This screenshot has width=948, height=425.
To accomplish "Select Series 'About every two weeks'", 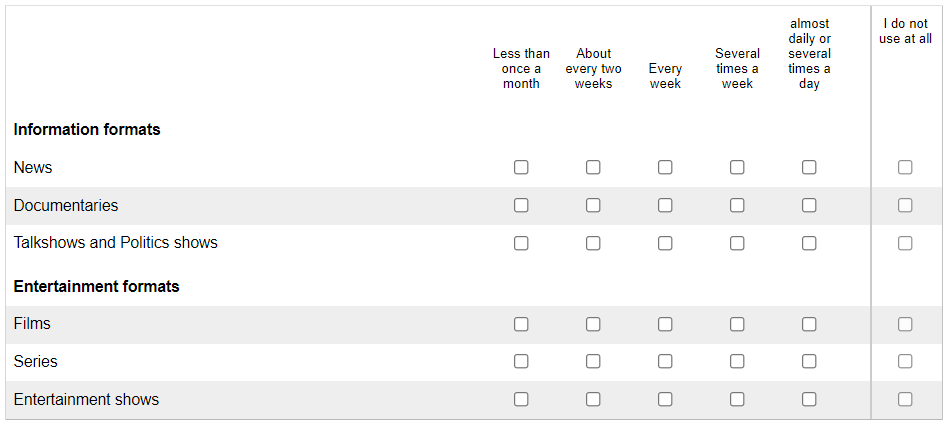I will pyautogui.click(x=592, y=362).
